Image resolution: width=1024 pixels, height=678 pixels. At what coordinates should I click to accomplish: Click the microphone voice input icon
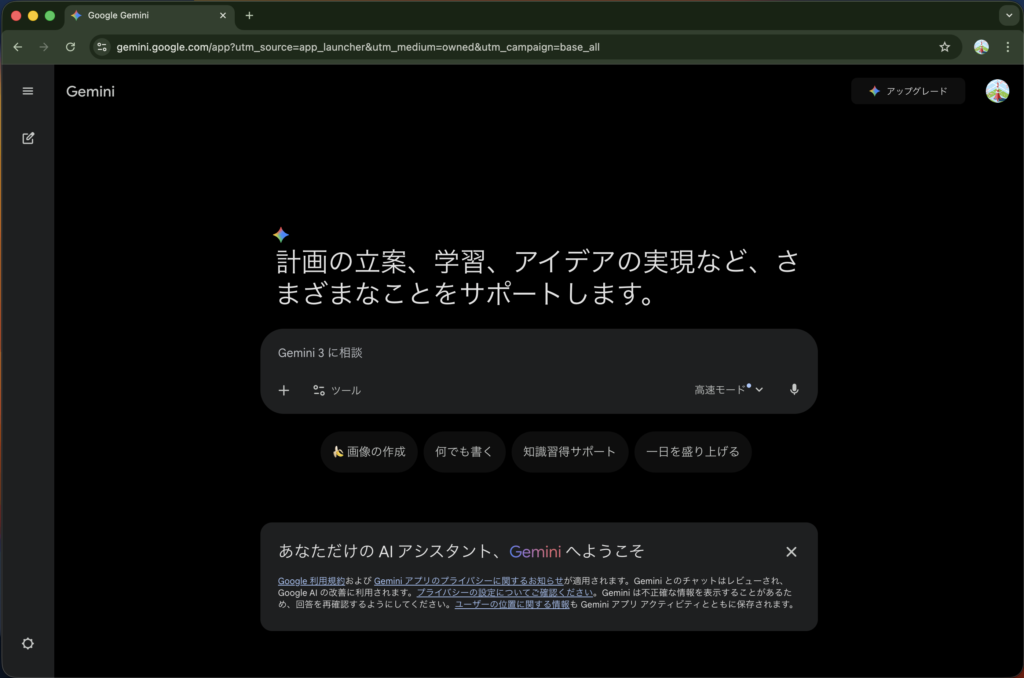[794, 390]
